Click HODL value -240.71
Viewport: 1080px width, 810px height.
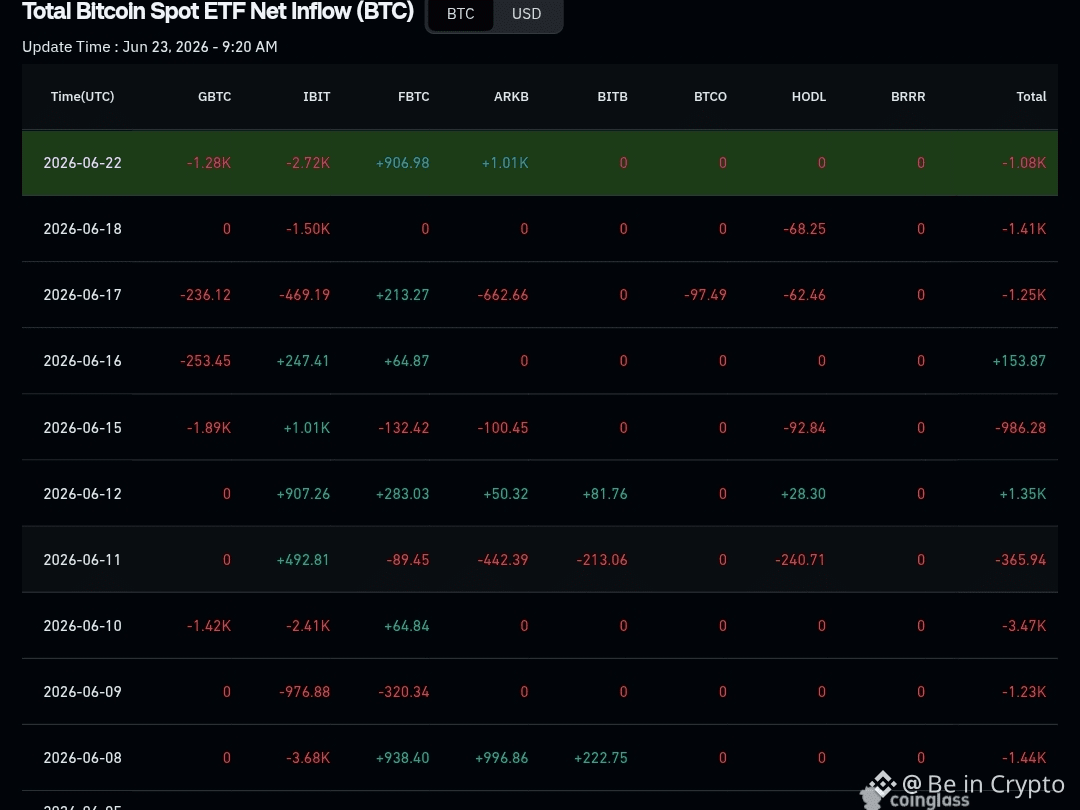tap(800, 560)
